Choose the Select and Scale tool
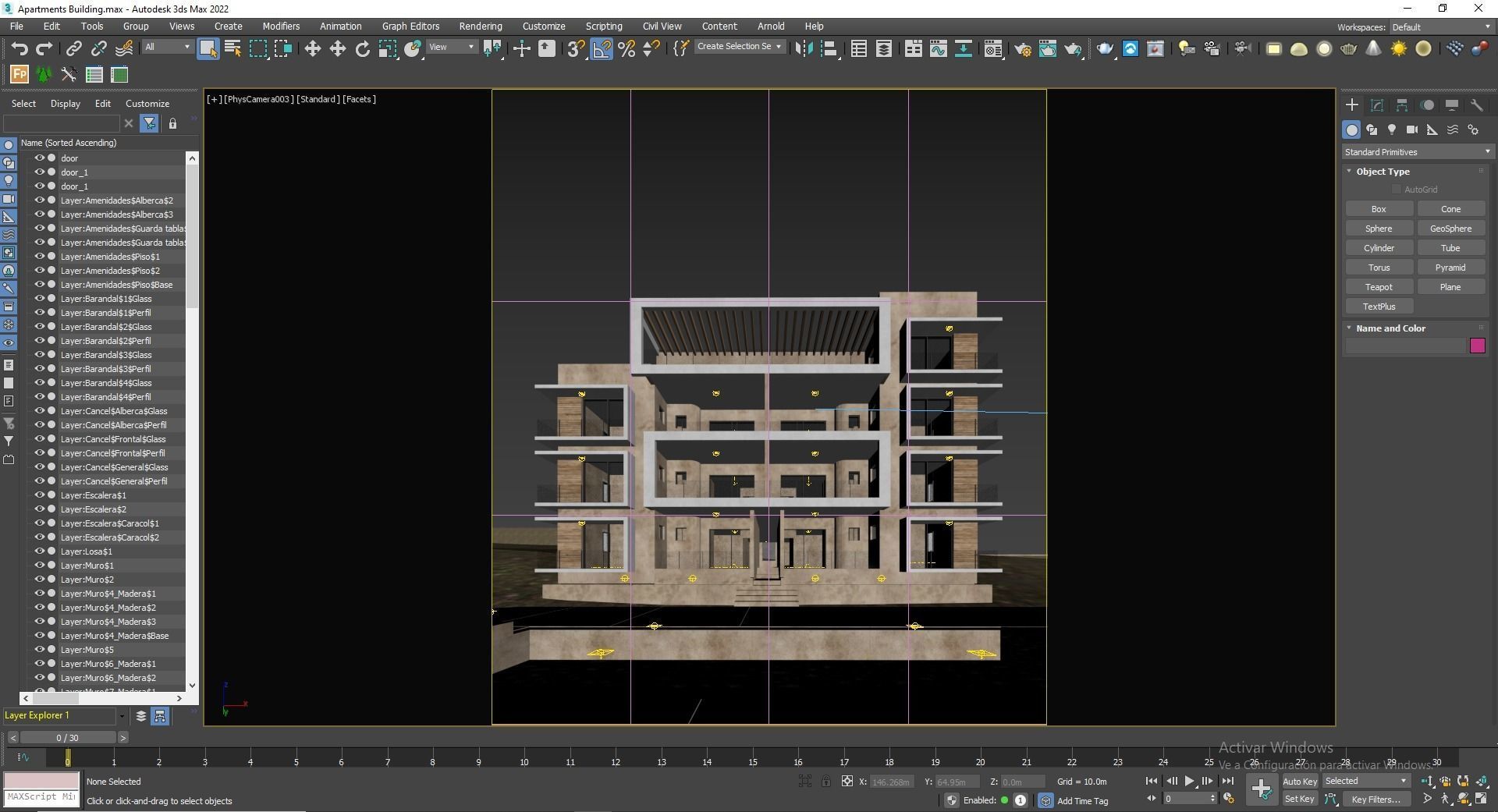The image size is (1498, 812). pyautogui.click(x=388, y=48)
